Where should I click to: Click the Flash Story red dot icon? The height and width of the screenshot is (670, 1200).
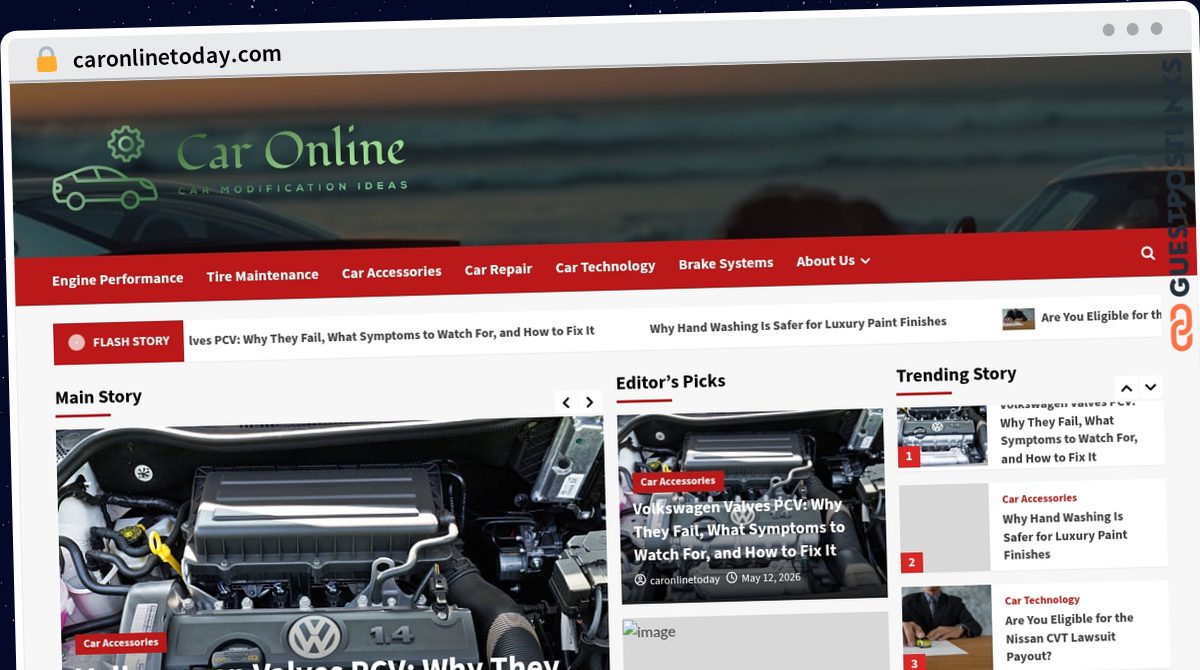[x=76, y=343]
